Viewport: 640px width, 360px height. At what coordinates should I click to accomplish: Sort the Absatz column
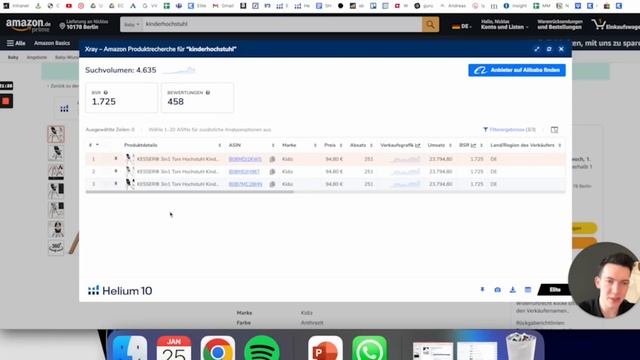click(371, 145)
